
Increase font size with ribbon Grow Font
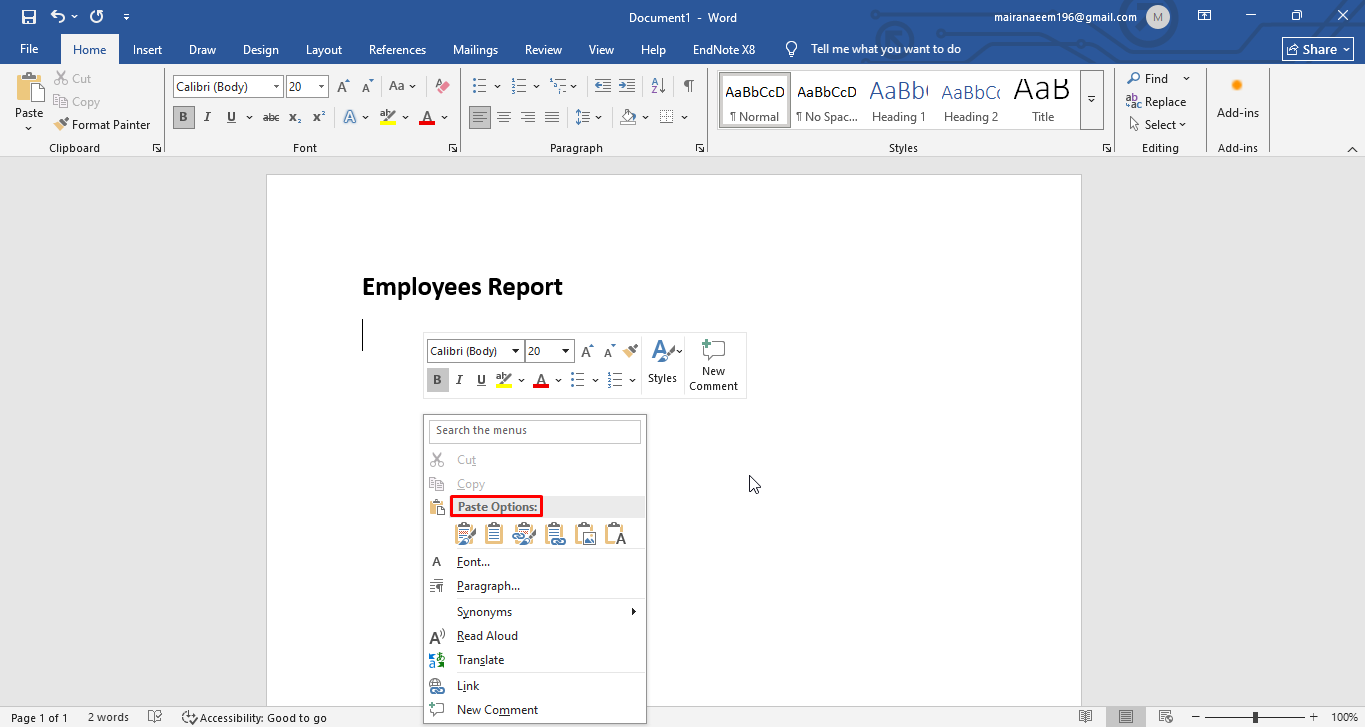coord(344,87)
